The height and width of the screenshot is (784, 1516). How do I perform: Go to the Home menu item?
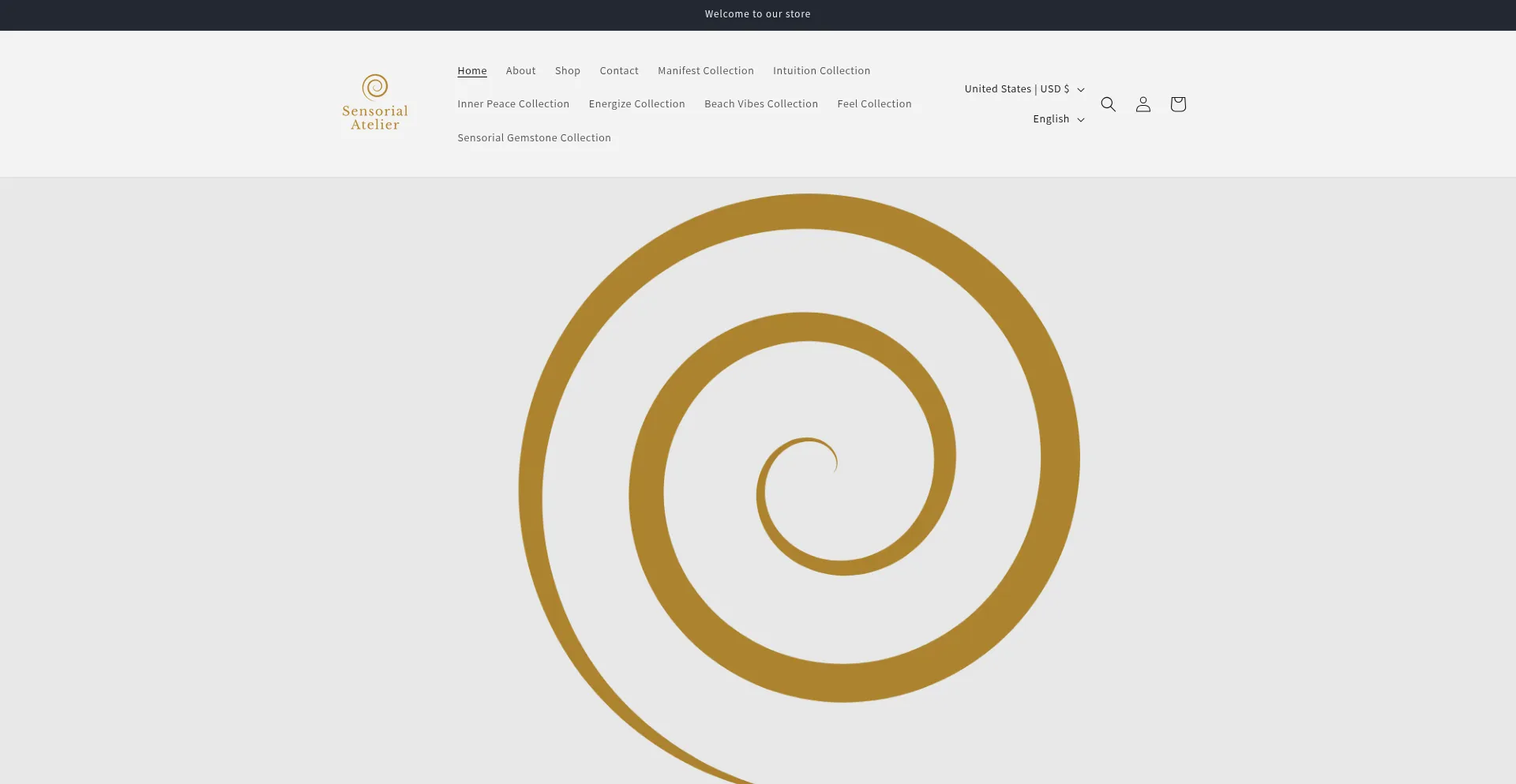(471, 71)
